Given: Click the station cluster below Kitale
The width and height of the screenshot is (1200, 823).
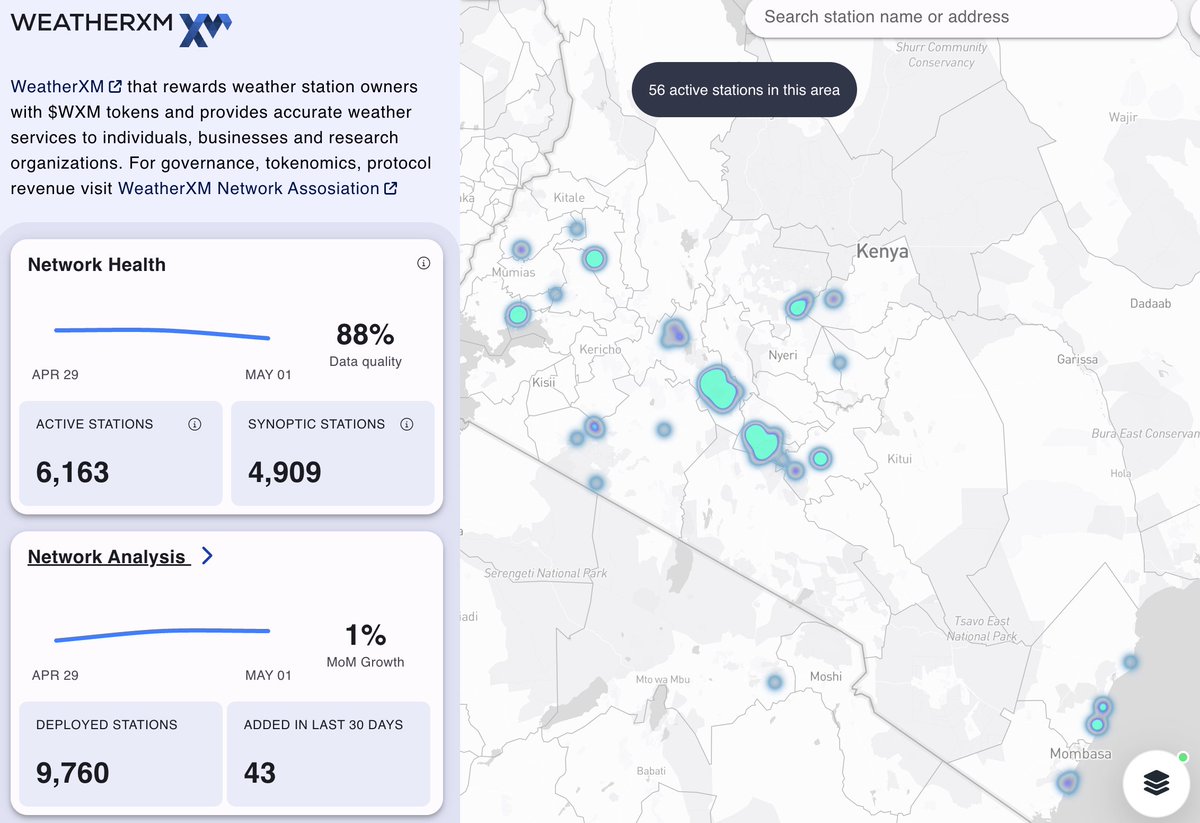Looking at the screenshot, I should click(594, 259).
